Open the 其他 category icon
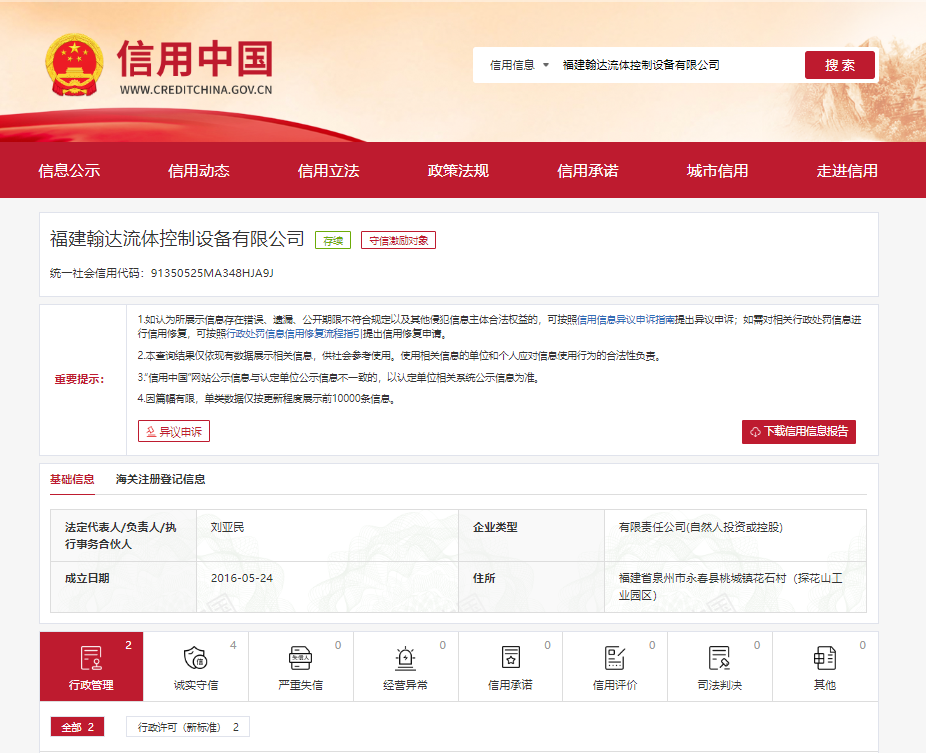926x753 pixels. (x=824, y=658)
